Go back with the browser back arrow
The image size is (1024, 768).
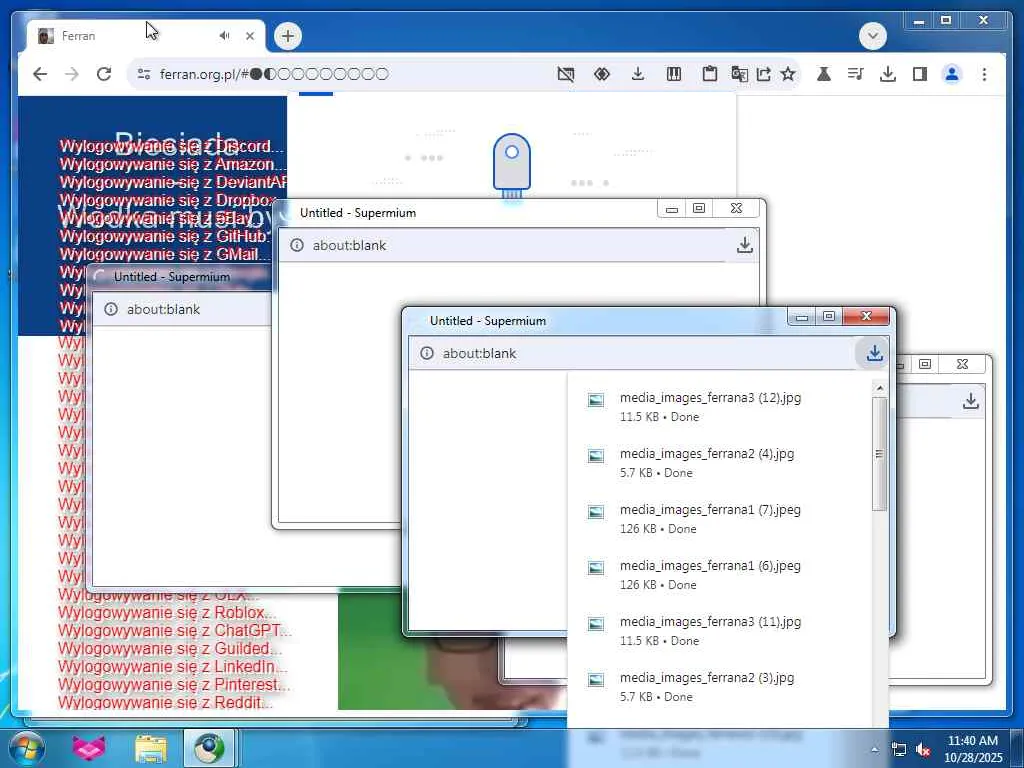click(40, 74)
